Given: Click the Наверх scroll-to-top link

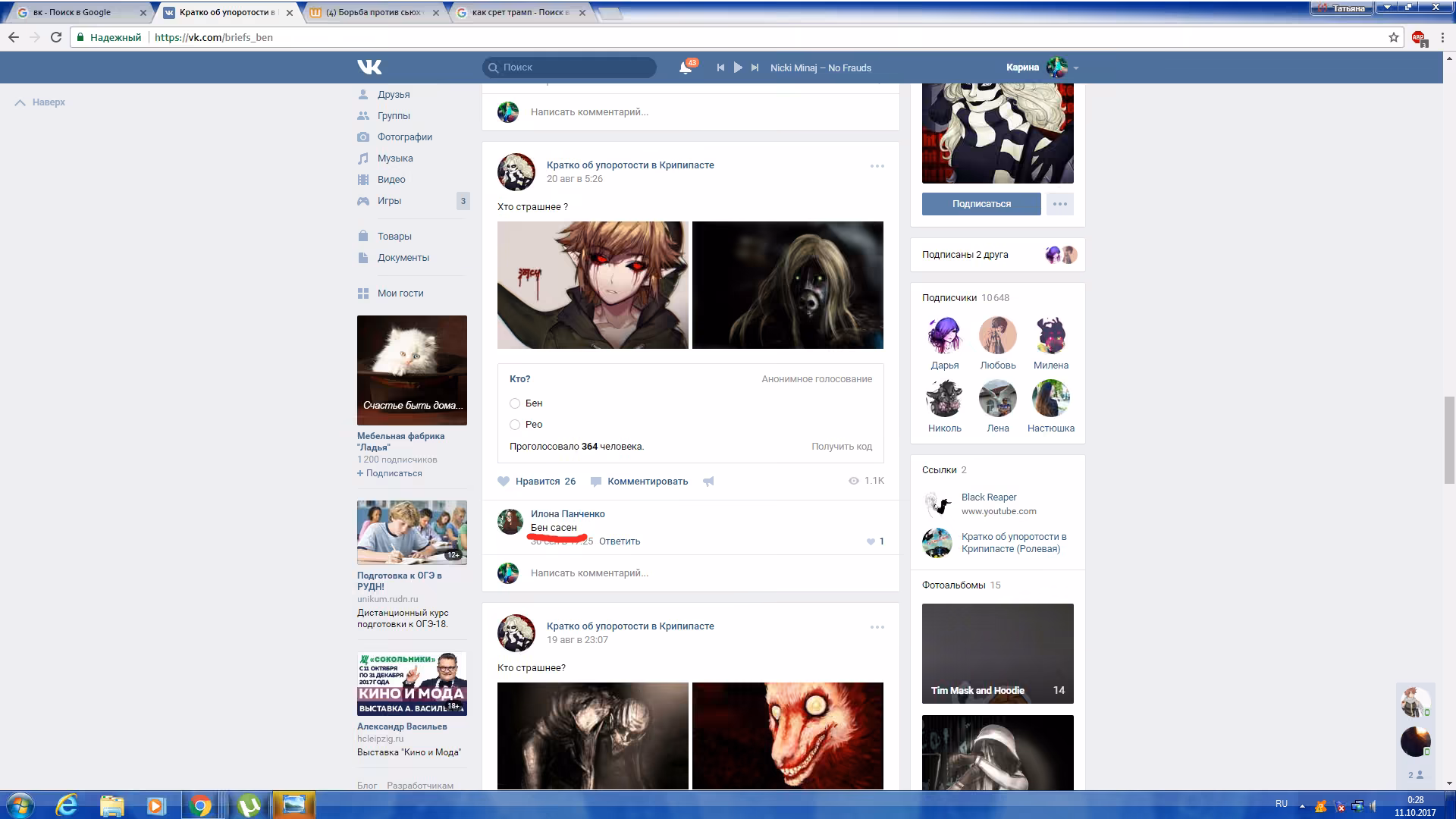Looking at the screenshot, I should 40,102.
